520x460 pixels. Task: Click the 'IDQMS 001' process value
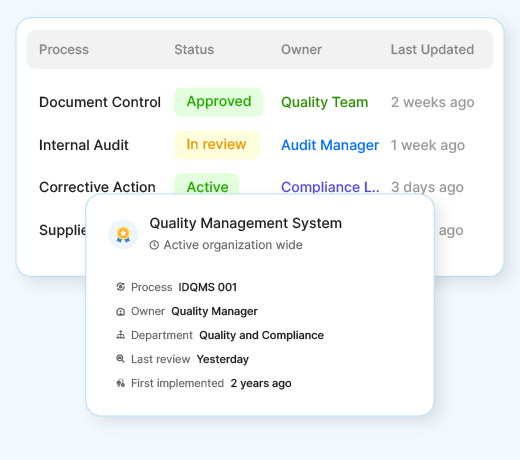(208, 287)
